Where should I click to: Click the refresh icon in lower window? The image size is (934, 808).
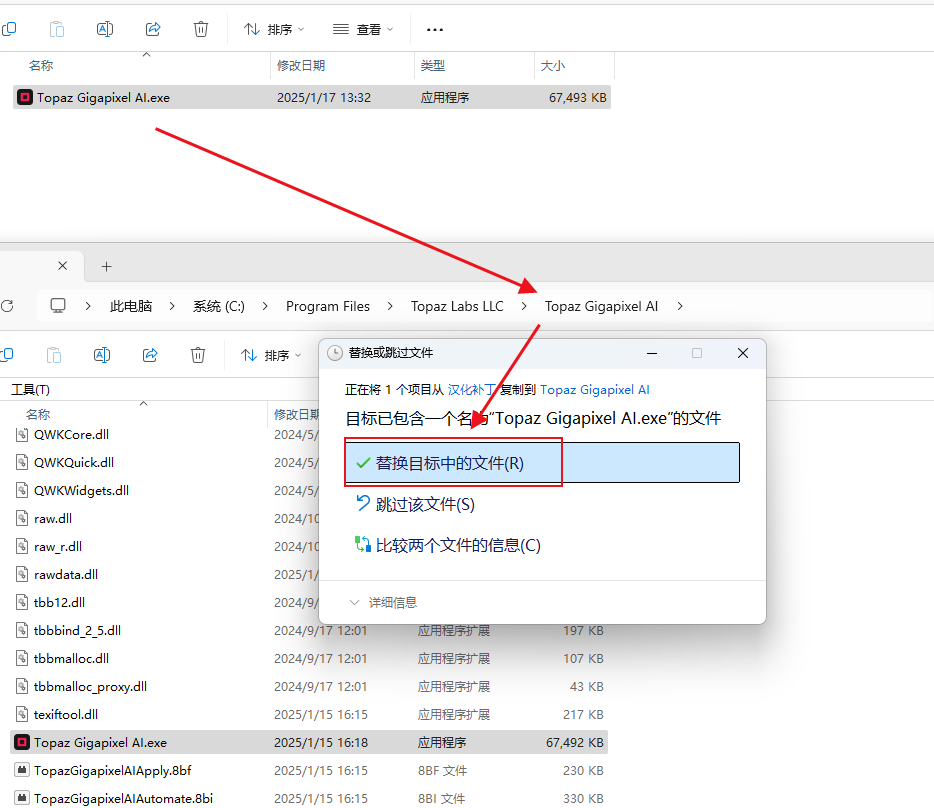point(8,306)
